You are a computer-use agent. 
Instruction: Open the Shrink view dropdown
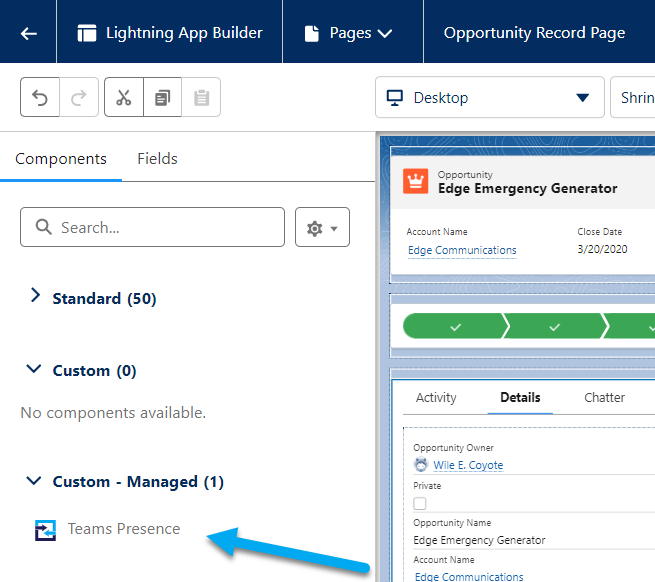[x=632, y=97]
